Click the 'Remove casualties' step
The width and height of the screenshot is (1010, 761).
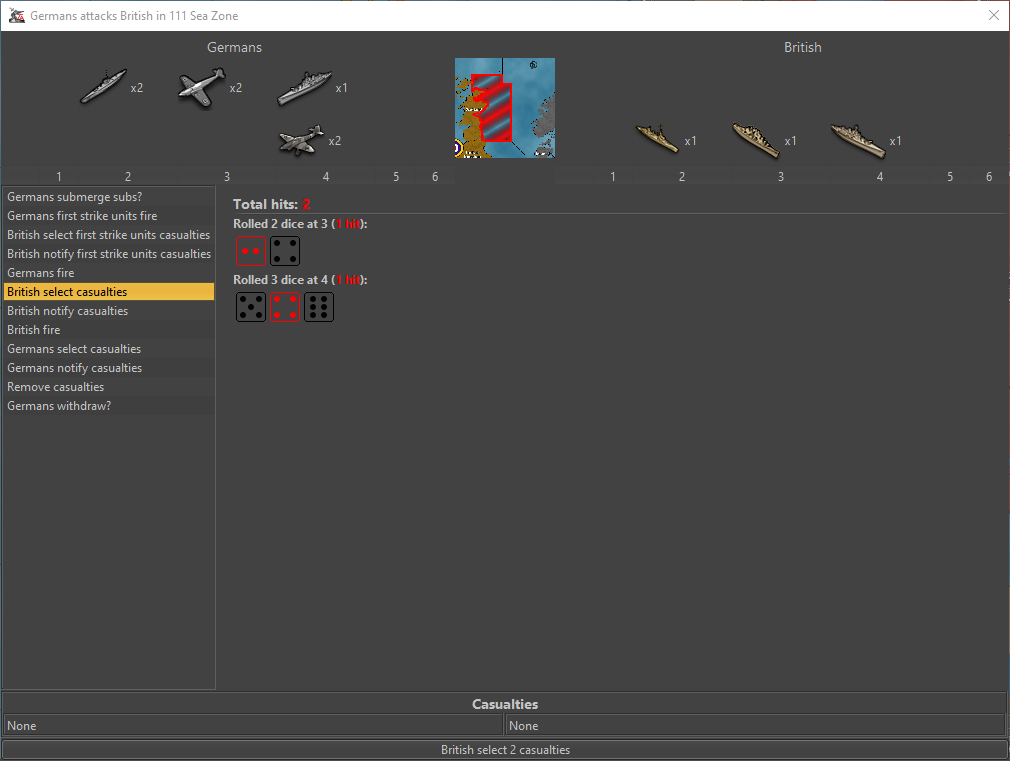coord(109,387)
